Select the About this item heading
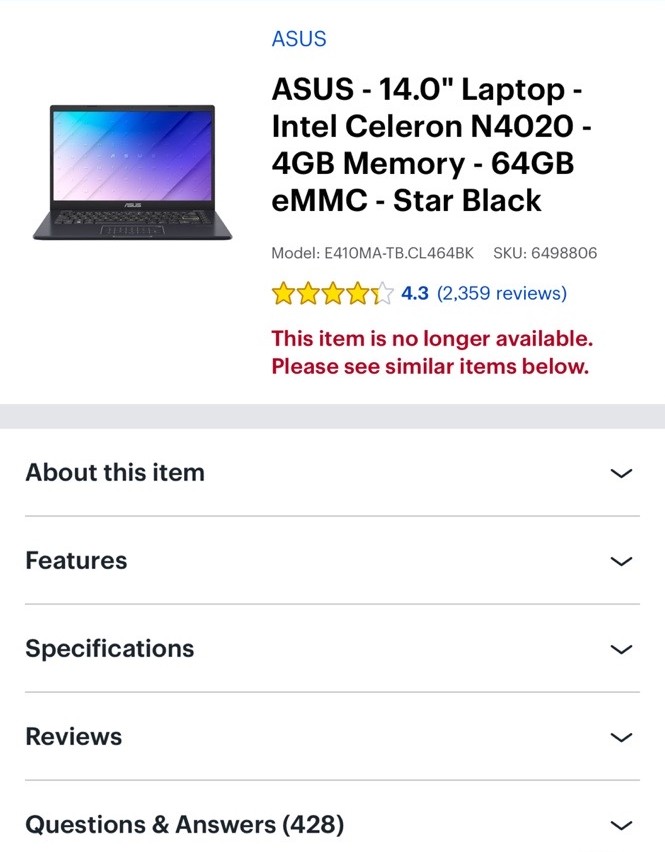Image resolution: width=665 pixels, height=852 pixels. pos(115,473)
